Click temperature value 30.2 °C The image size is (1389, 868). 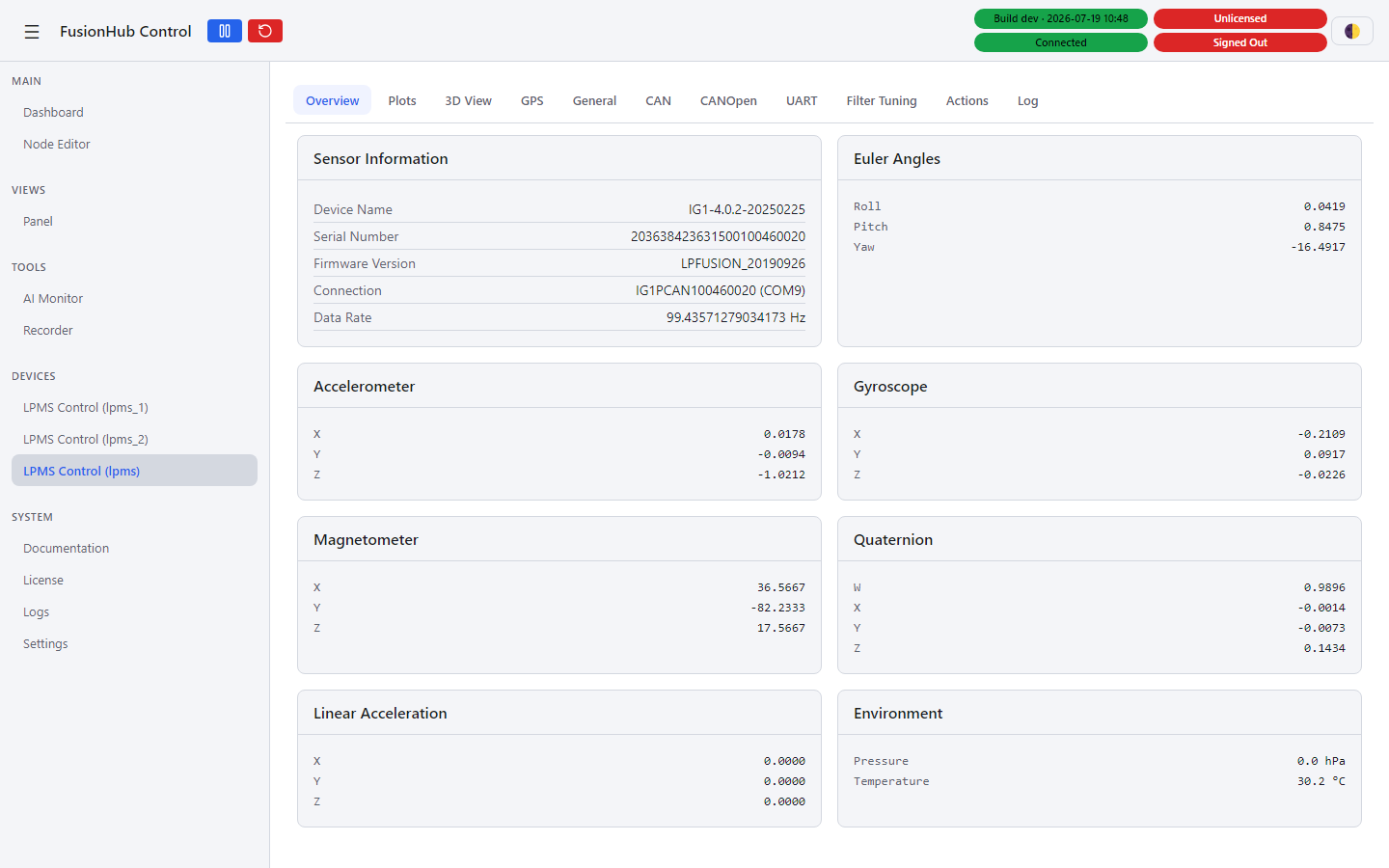click(1321, 781)
